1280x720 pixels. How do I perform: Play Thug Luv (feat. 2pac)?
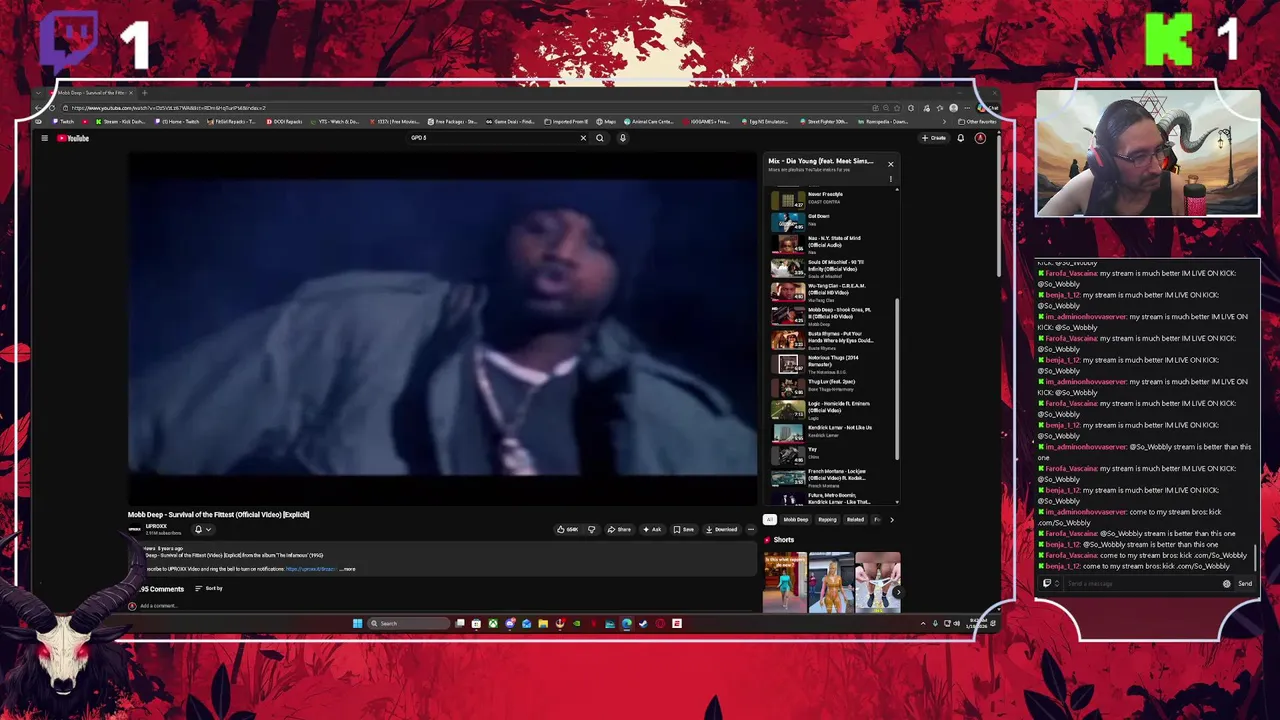(x=830, y=386)
